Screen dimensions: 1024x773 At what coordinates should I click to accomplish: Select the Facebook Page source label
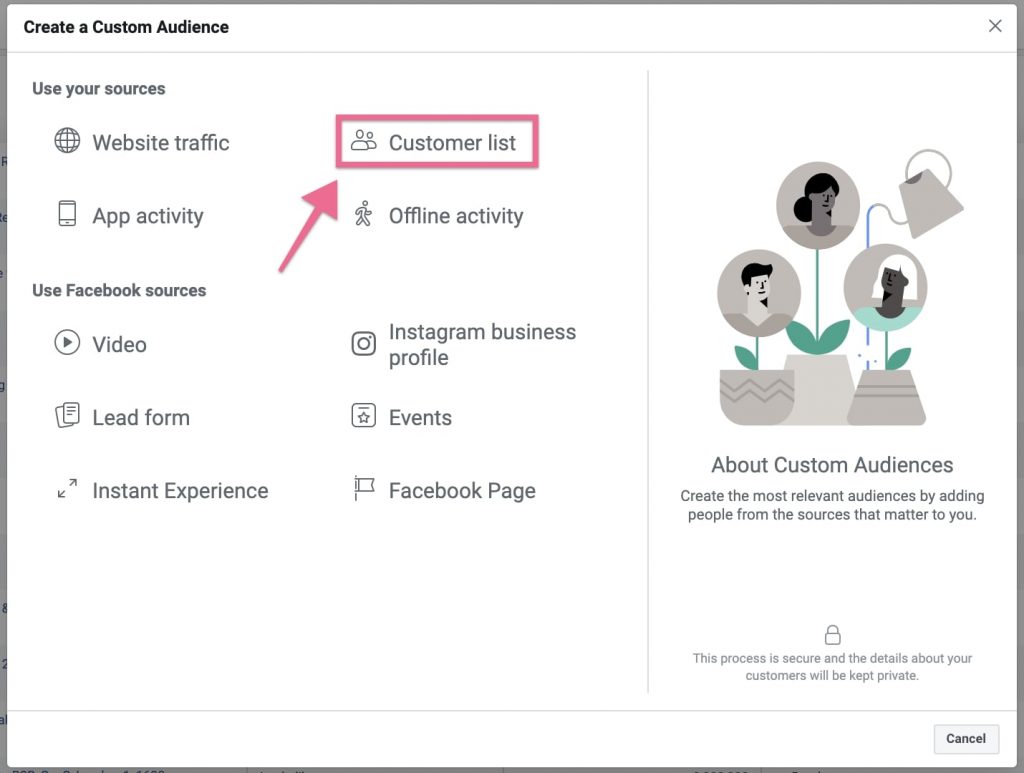click(x=462, y=491)
